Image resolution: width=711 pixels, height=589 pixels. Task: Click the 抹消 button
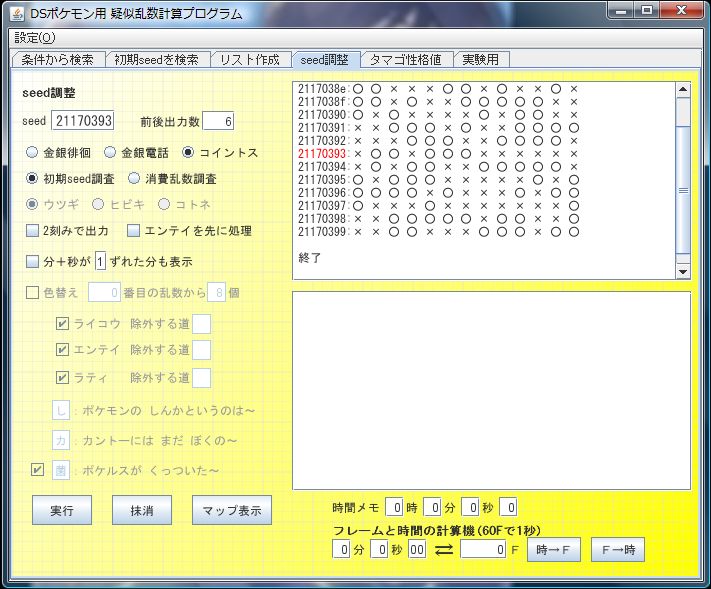pos(142,510)
